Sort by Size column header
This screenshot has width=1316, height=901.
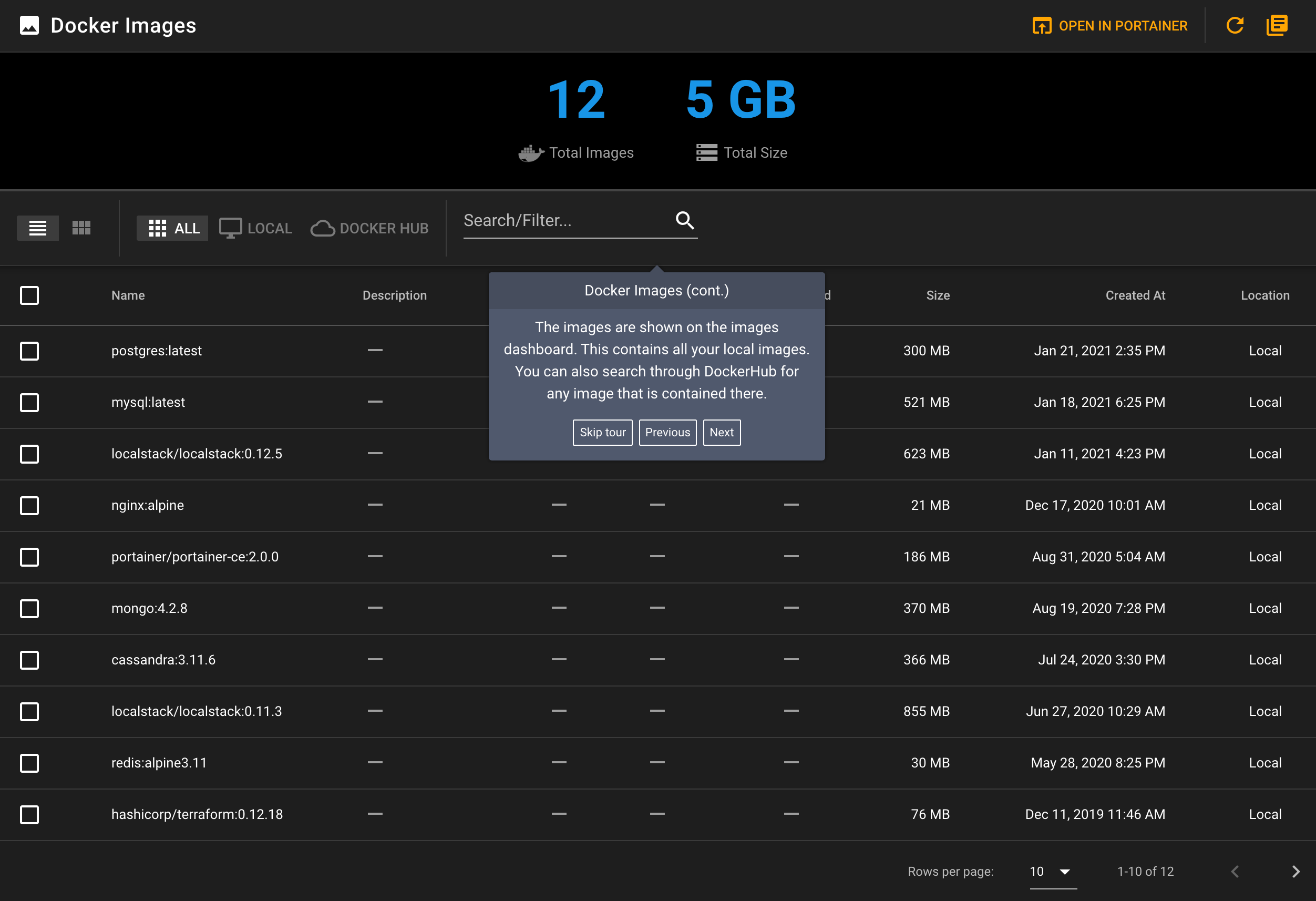(x=938, y=295)
